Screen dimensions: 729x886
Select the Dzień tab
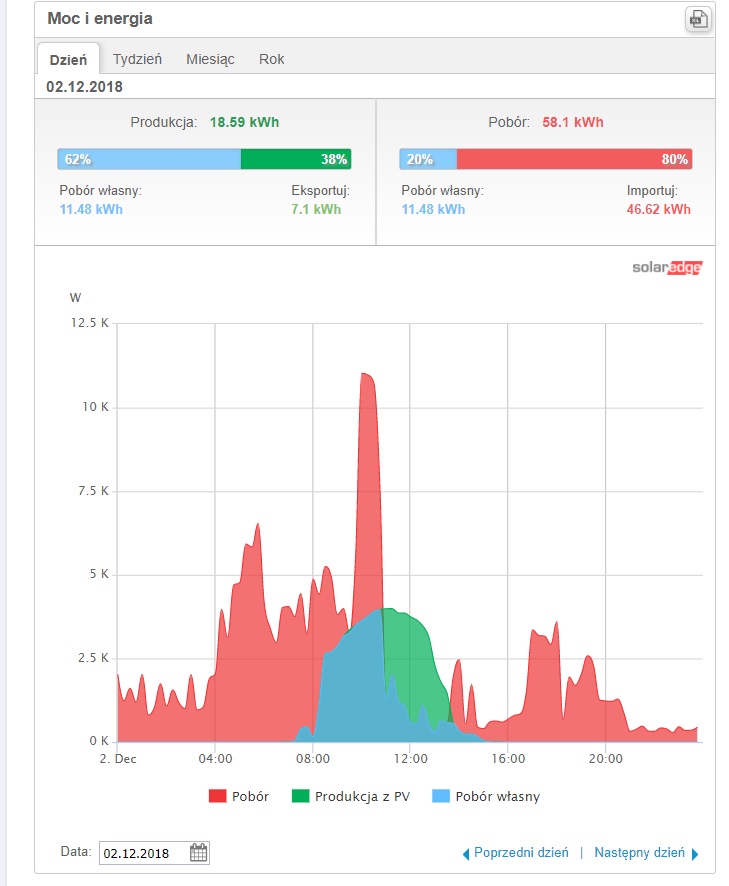click(x=69, y=59)
